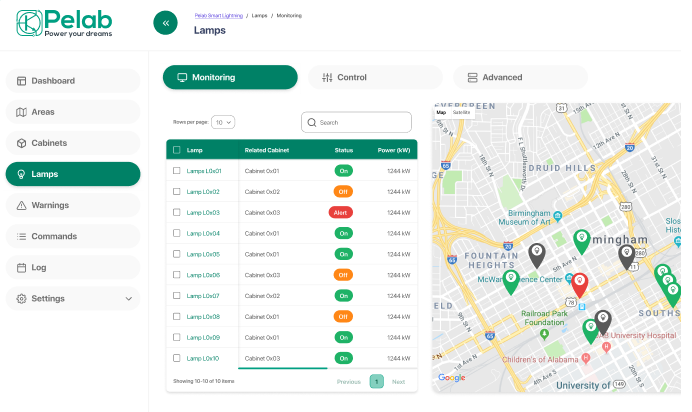
Task: Open the rows per page dropdown
Action: click(x=222, y=122)
